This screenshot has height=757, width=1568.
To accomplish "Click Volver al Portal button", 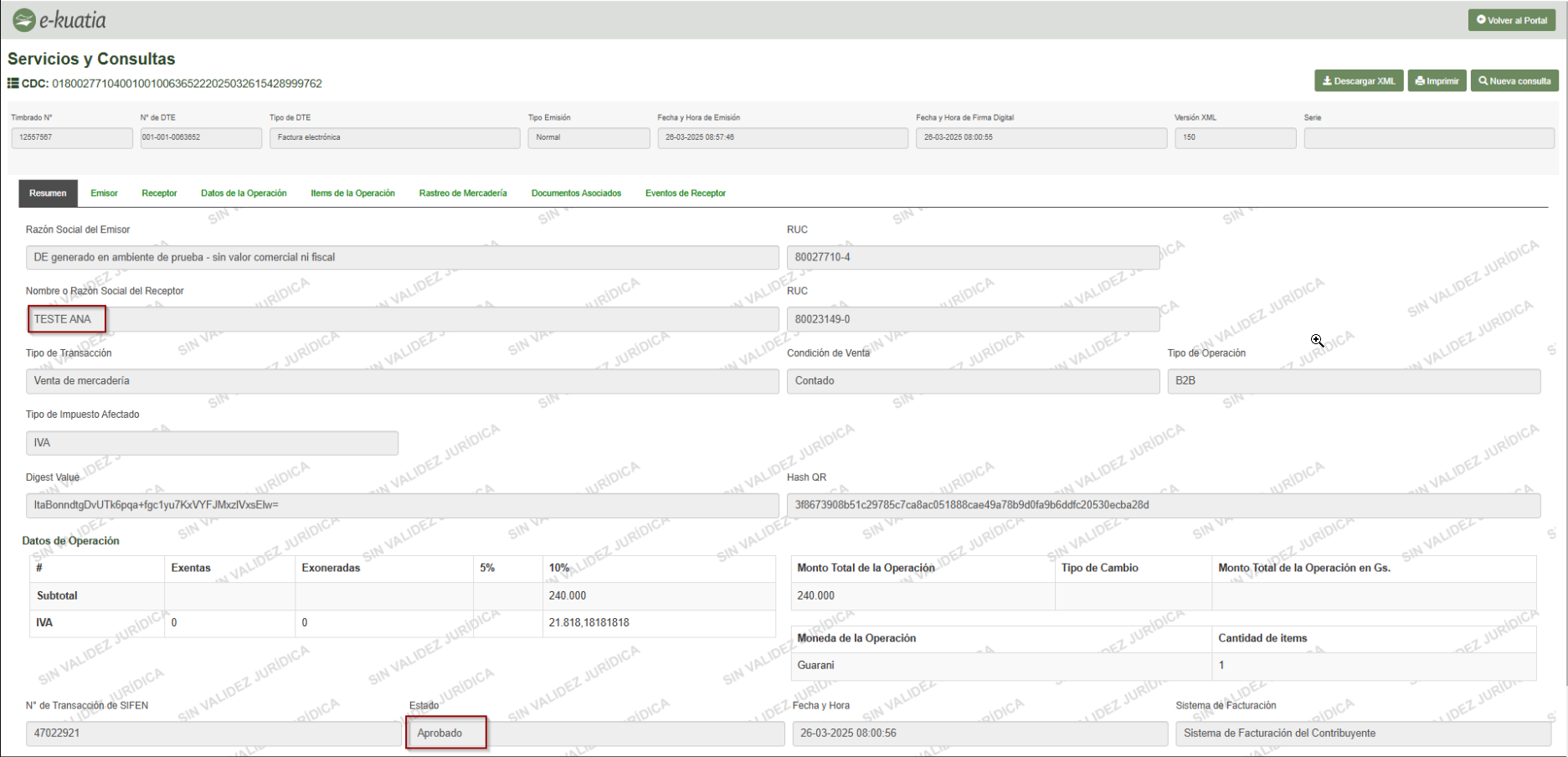I will (1511, 20).
